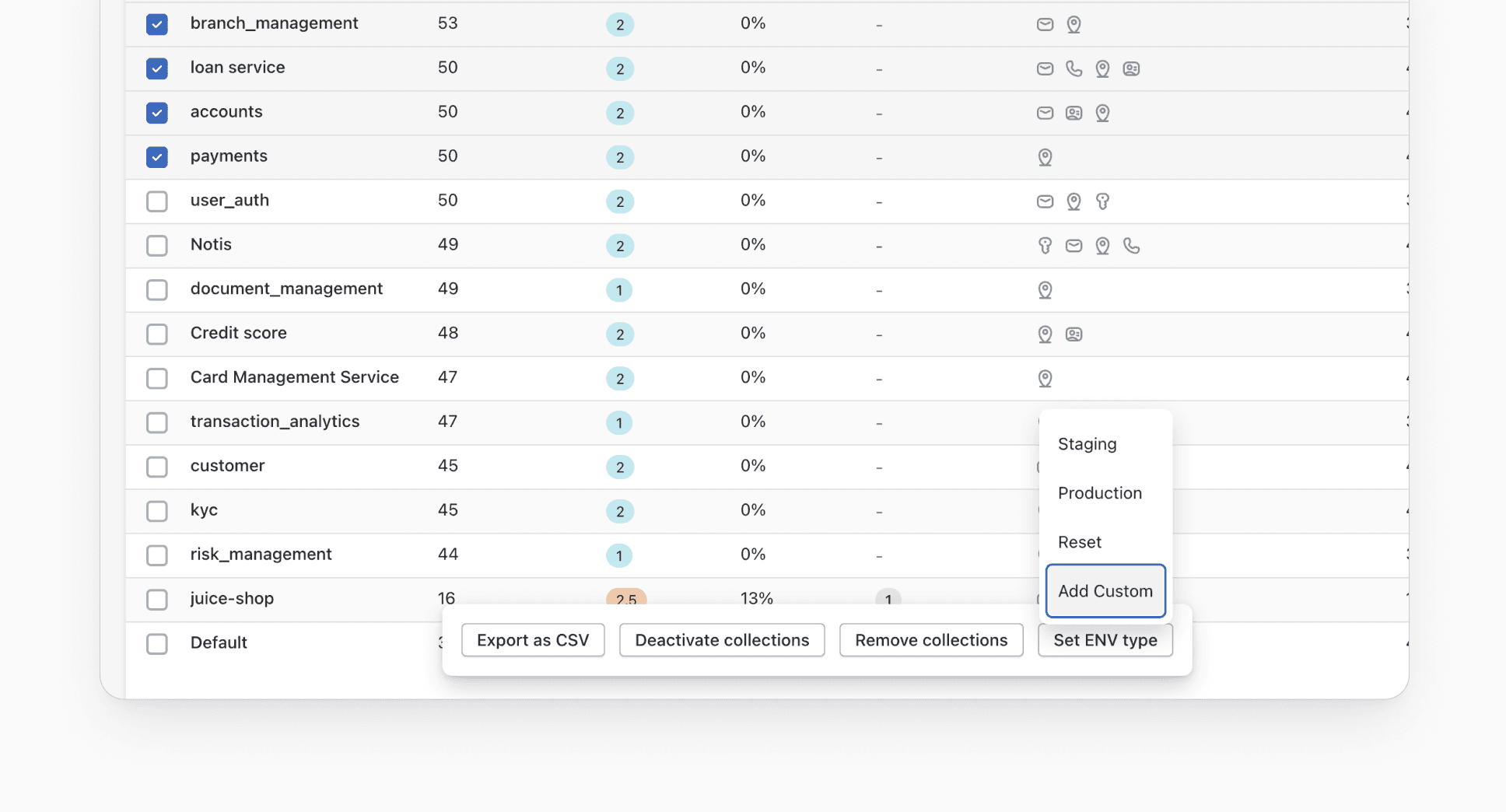
Task: Click the phone icon in loan service row
Action: (x=1073, y=68)
